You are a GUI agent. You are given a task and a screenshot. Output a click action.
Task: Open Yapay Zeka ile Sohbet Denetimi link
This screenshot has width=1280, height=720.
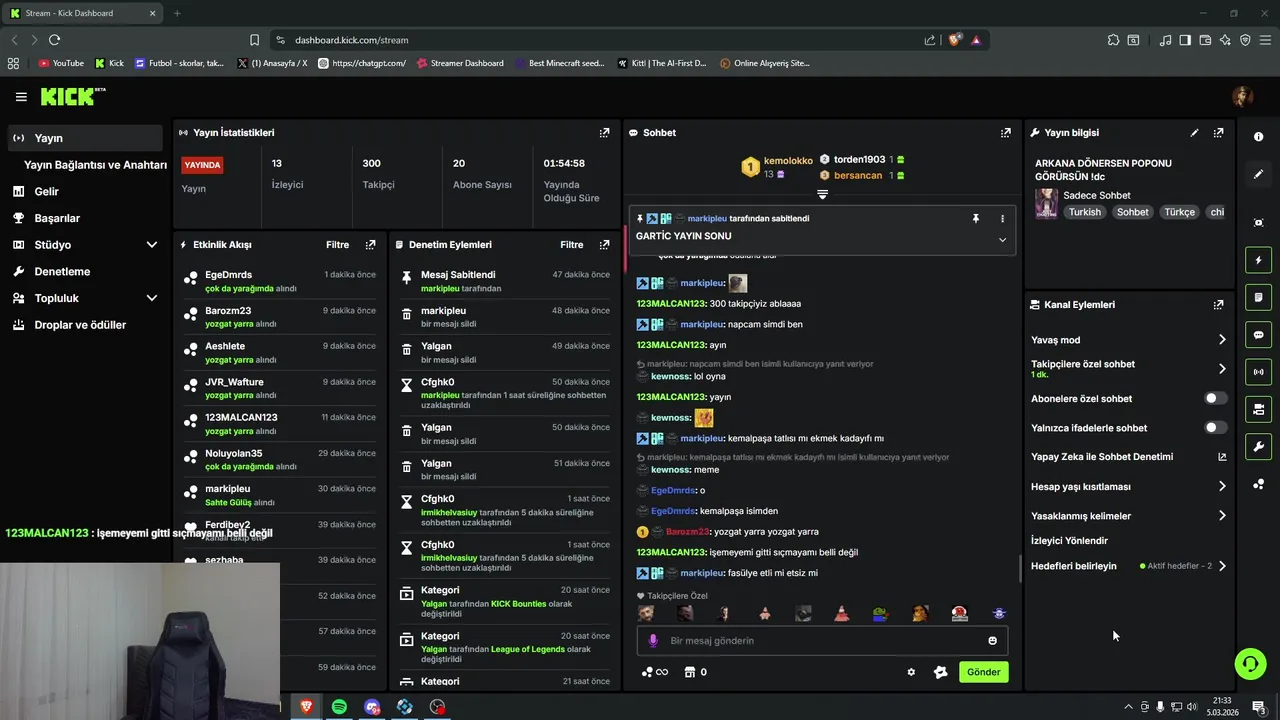[1128, 457]
